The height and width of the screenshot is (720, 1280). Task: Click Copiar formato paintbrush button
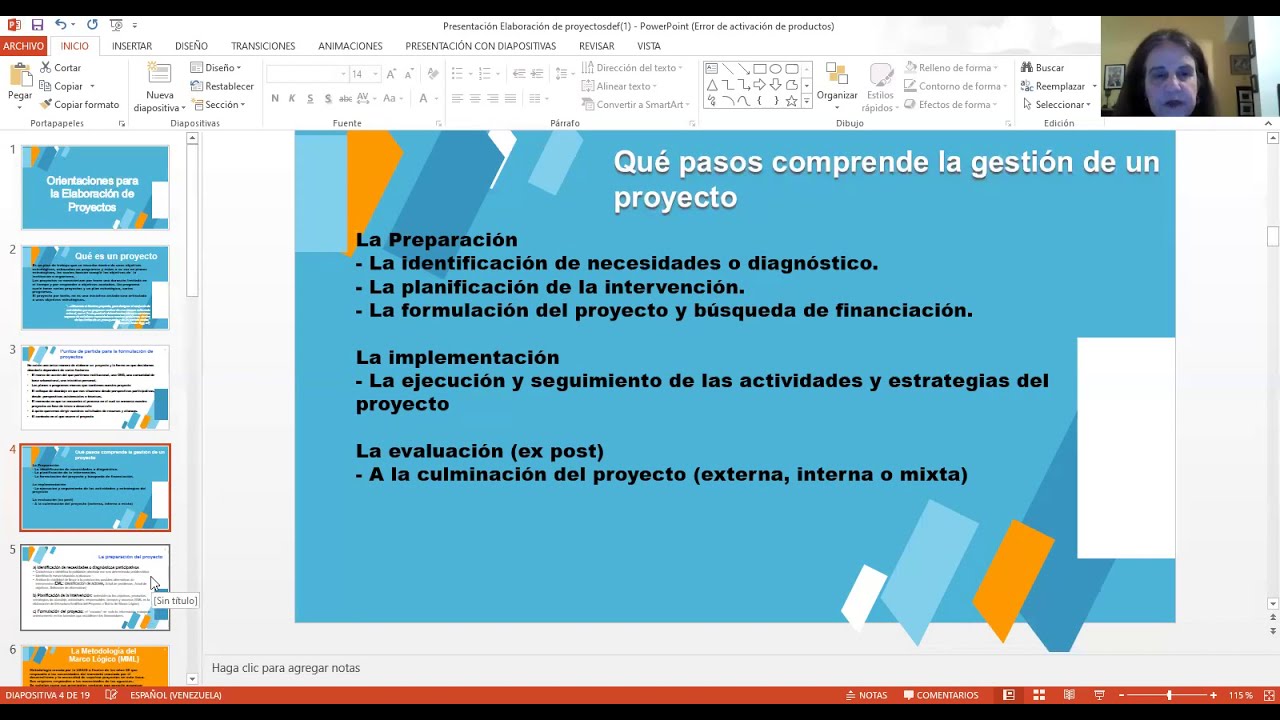pyautogui.click(x=79, y=105)
